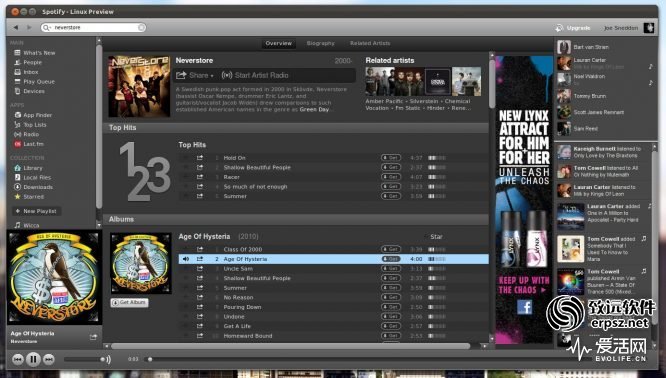Click speaker icon on Age Of Hysteria row
This screenshot has height=378, width=666.
pyautogui.click(x=186, y=259)
